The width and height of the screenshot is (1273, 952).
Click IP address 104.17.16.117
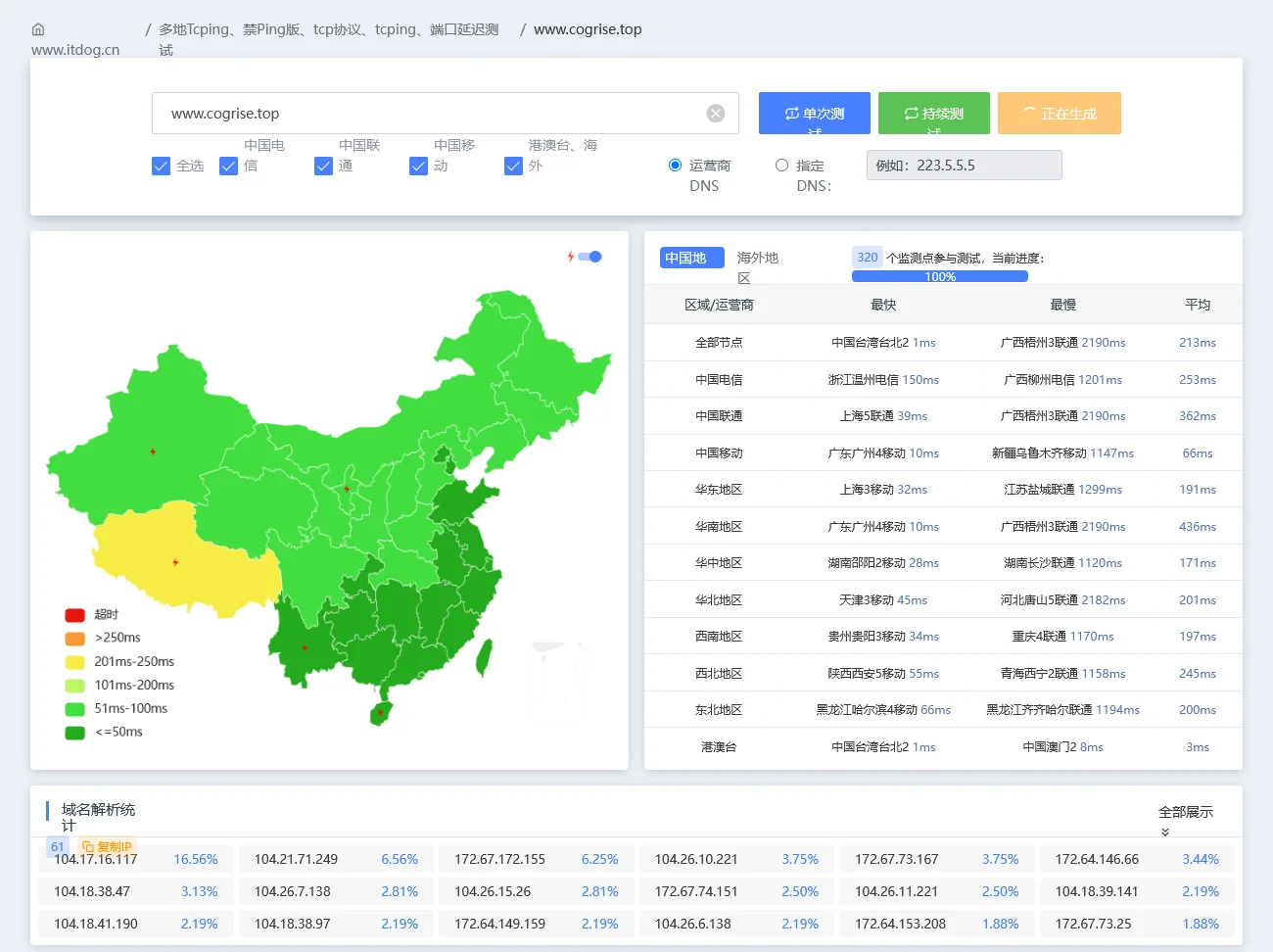coord(96,859)
